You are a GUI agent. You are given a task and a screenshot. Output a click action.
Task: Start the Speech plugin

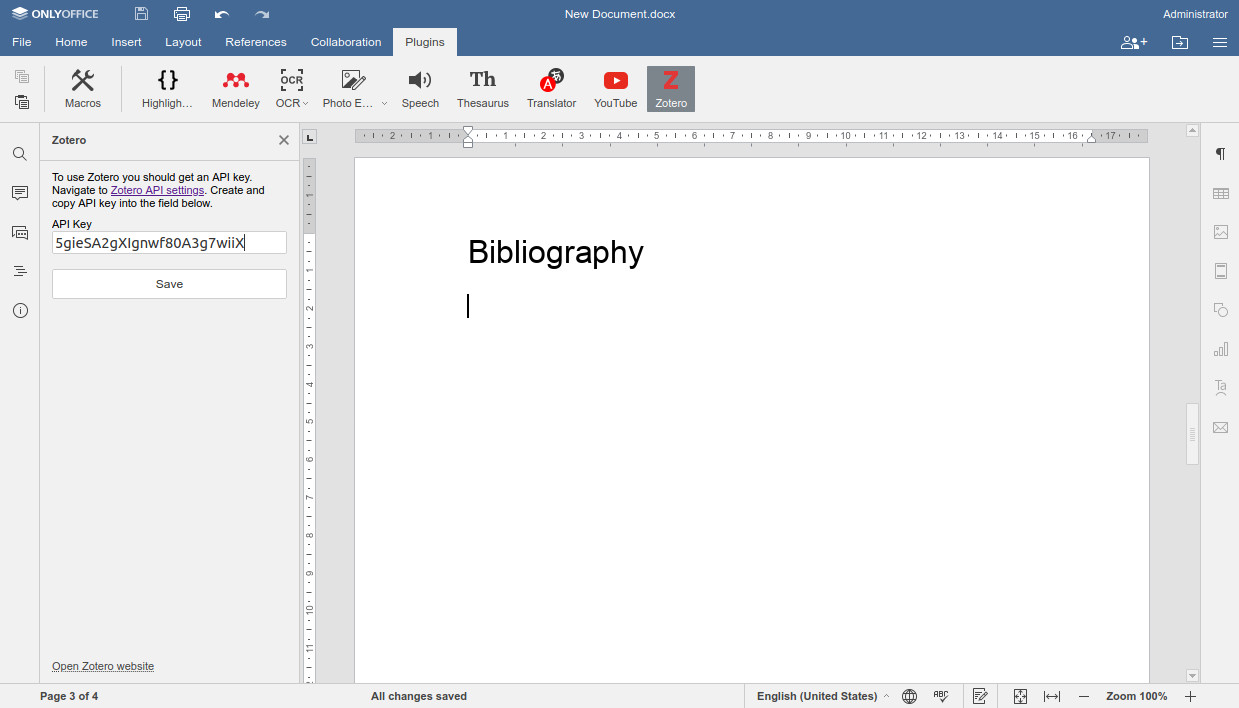coord(420,89)
